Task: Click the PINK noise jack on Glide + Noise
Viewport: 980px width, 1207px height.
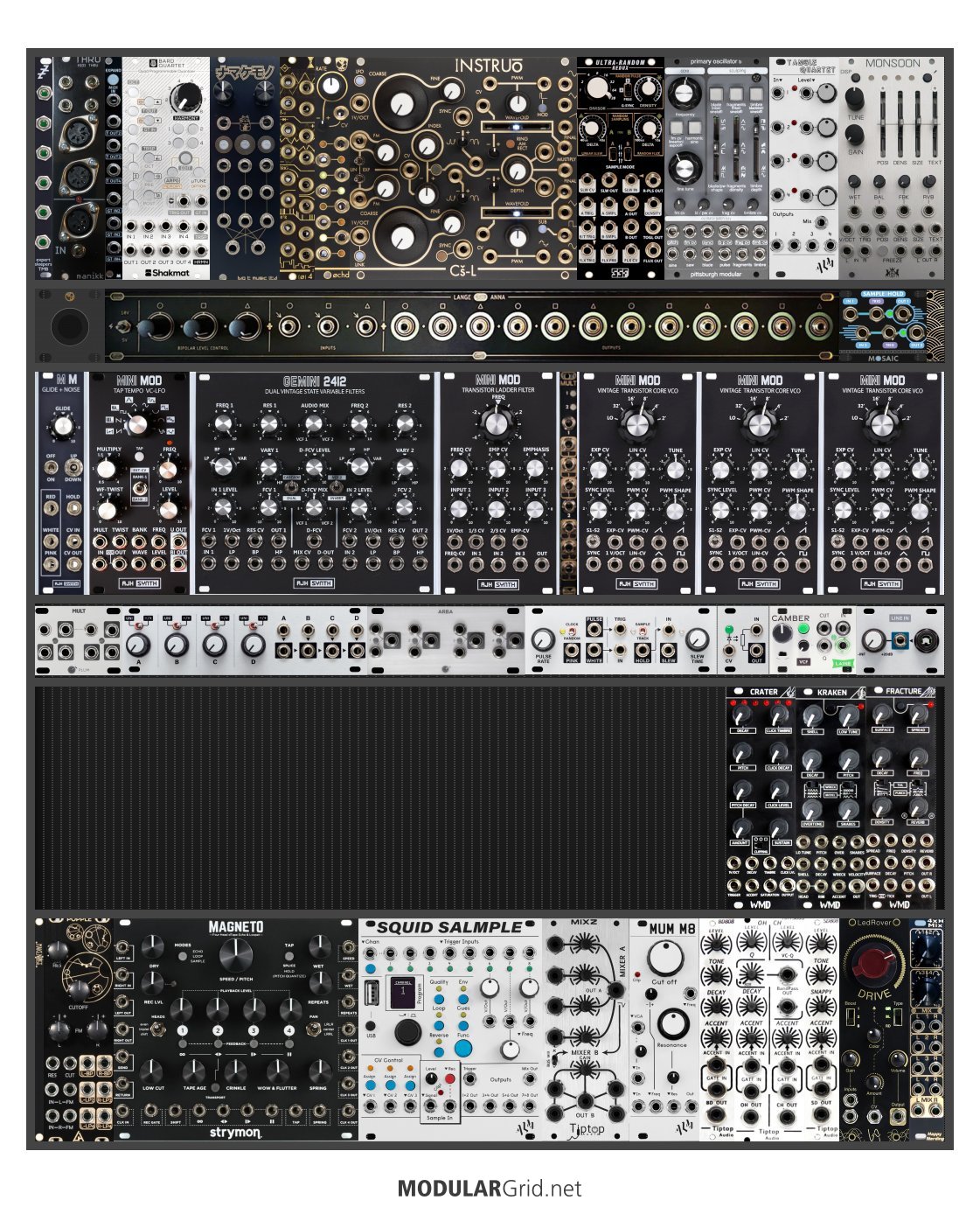Action: (52, 566)
